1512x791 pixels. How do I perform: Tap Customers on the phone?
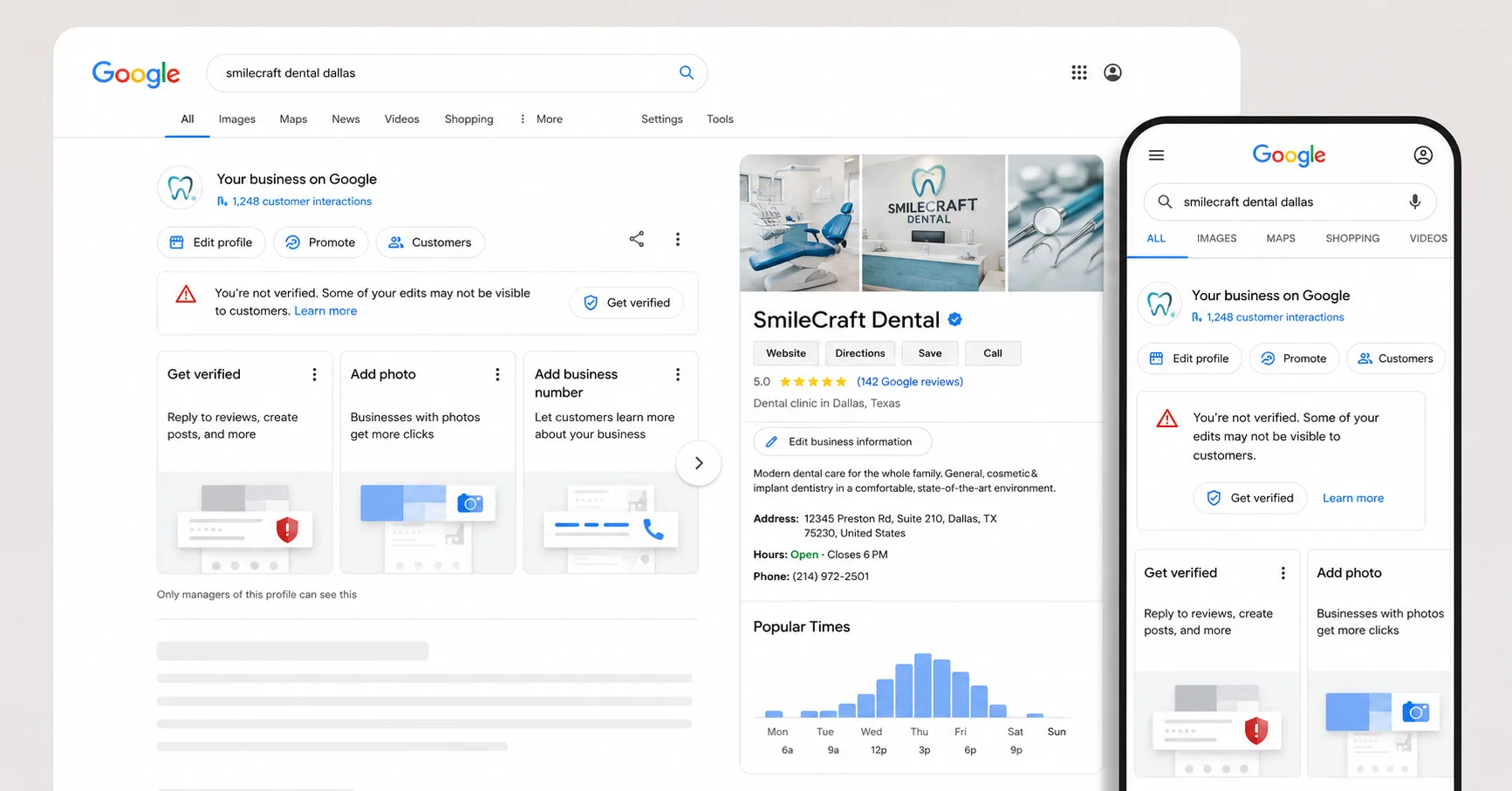(1396, 358)
